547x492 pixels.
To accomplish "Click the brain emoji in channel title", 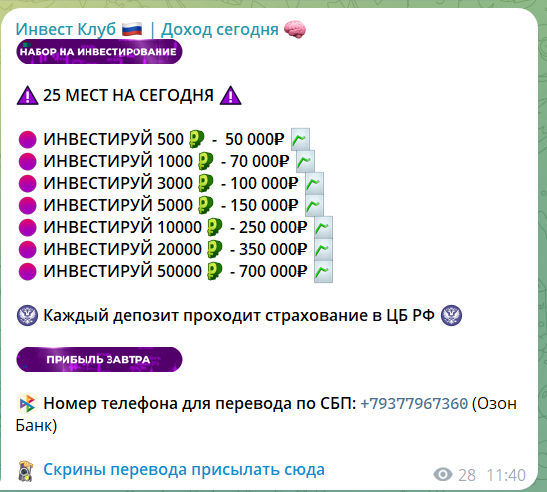I will [295, 29].
